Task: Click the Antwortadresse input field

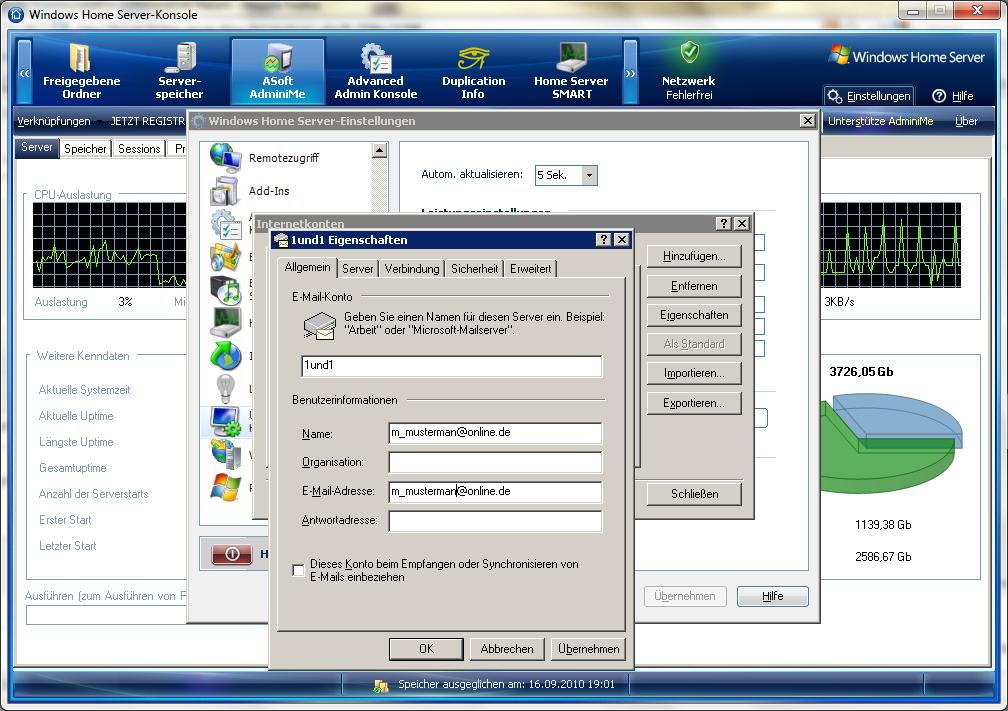Action: point(495,521)
